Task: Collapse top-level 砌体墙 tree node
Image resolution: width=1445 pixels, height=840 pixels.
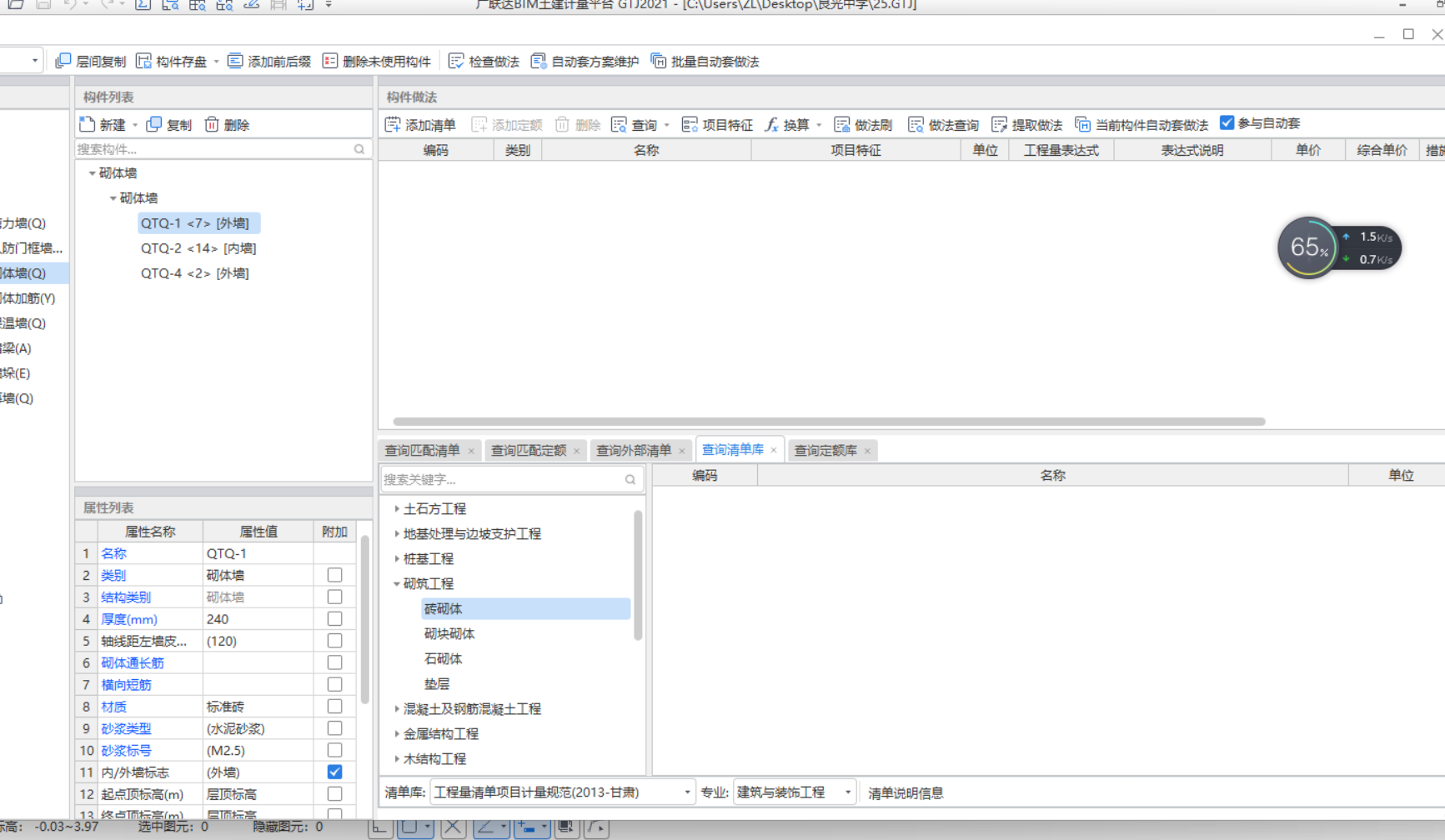Action: [92, 173]
